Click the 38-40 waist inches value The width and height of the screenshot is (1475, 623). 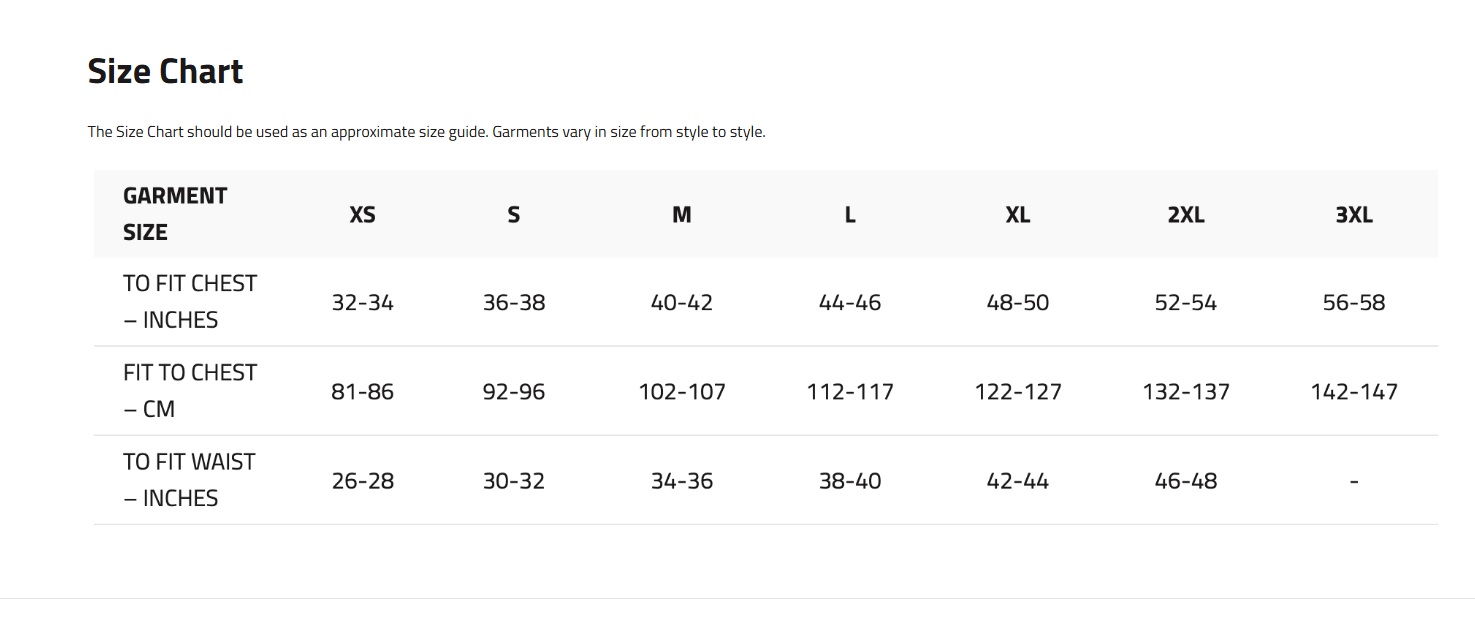(x=850, y=481)
